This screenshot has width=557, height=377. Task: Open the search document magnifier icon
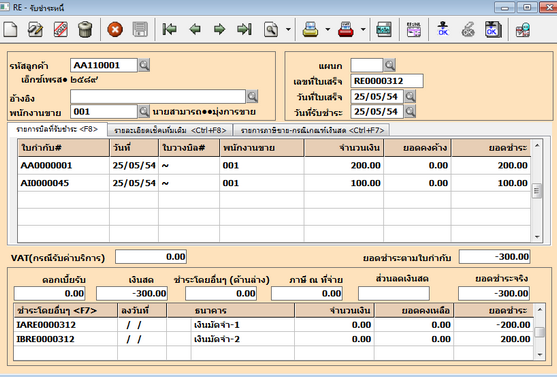point(271,29)
